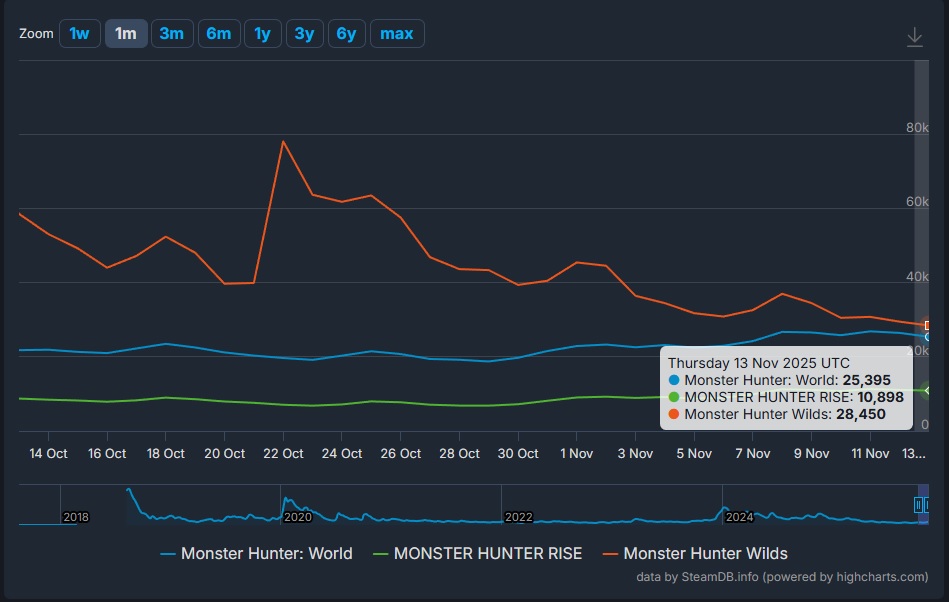Set zoom to 6y
This screenshot has width=949, height=602.
tap(346, 33)
